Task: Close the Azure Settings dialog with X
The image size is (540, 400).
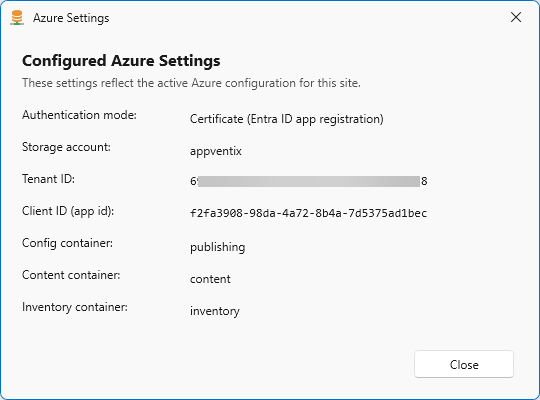Action: [x=516, y=17]
